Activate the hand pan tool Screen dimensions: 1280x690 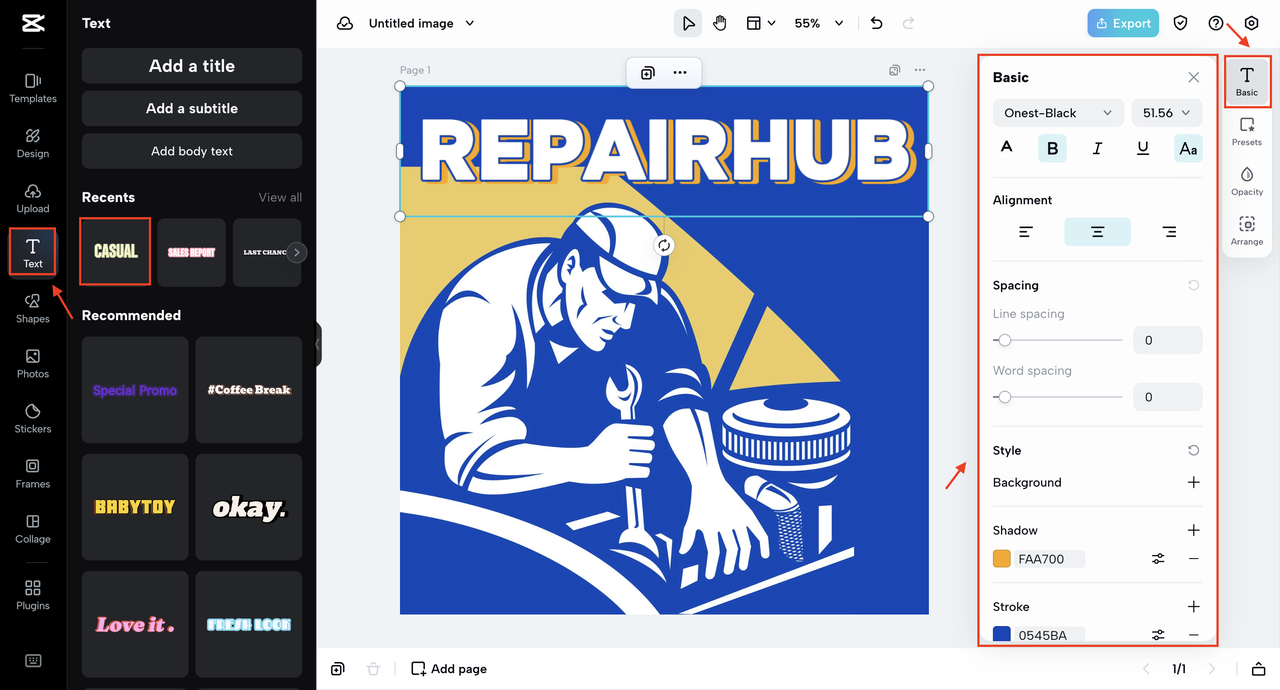tap(720, 23)
